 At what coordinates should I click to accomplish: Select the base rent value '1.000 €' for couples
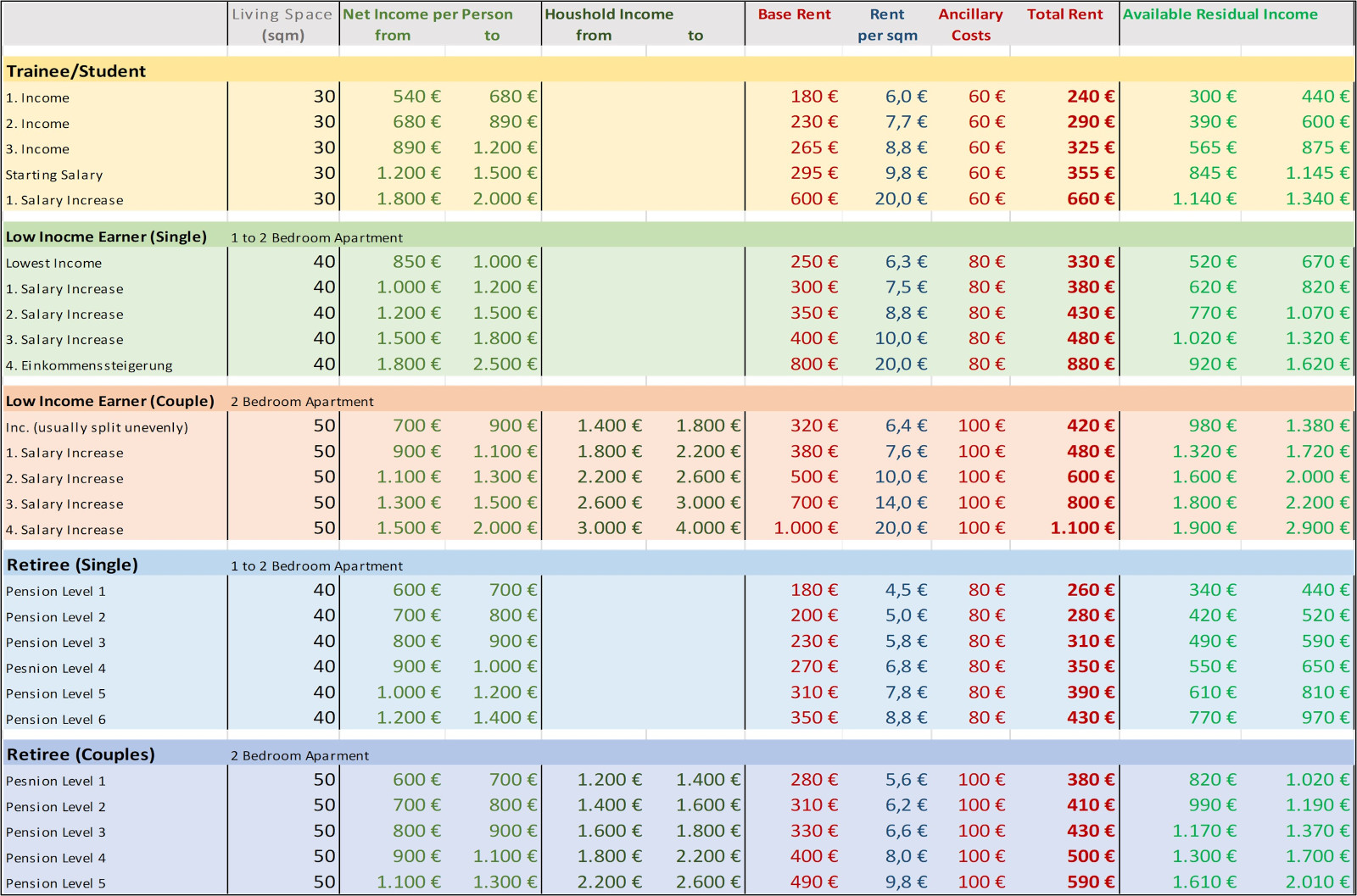click(806, 528)
